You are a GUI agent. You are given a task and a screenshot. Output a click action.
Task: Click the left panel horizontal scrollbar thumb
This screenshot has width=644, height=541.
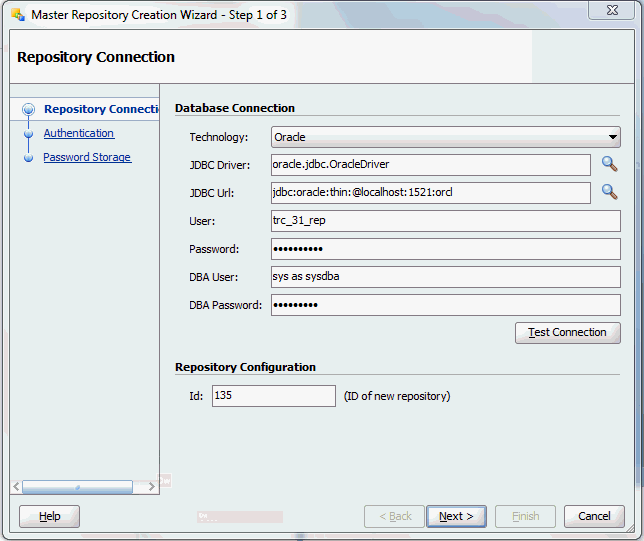point(78,487)
